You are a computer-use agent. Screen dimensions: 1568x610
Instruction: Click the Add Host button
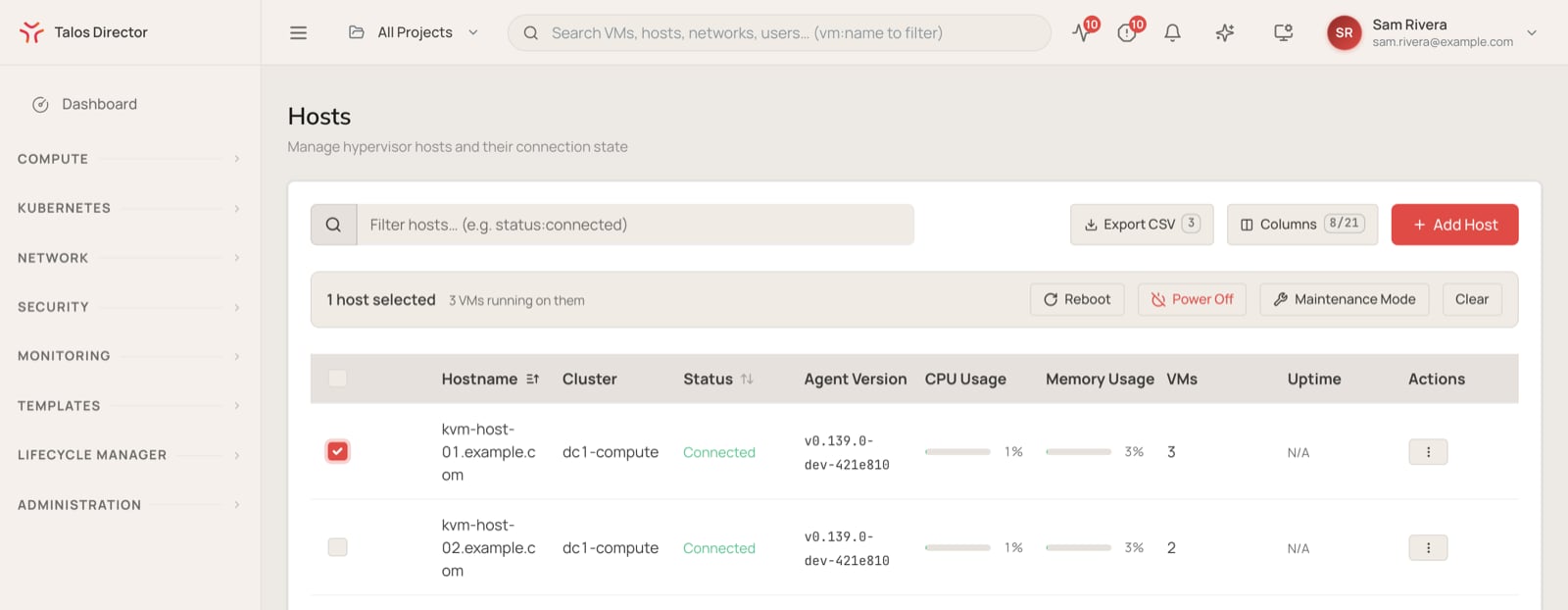[x=1454, y=225]
